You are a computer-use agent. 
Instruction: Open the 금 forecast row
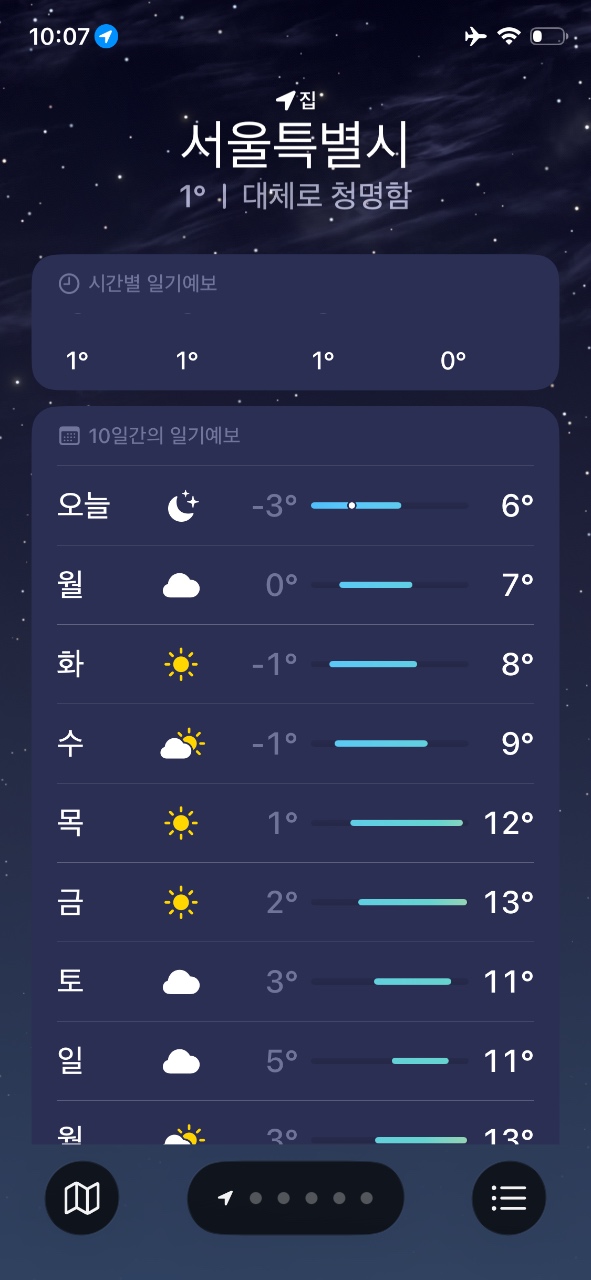click(x=295, y=902)
